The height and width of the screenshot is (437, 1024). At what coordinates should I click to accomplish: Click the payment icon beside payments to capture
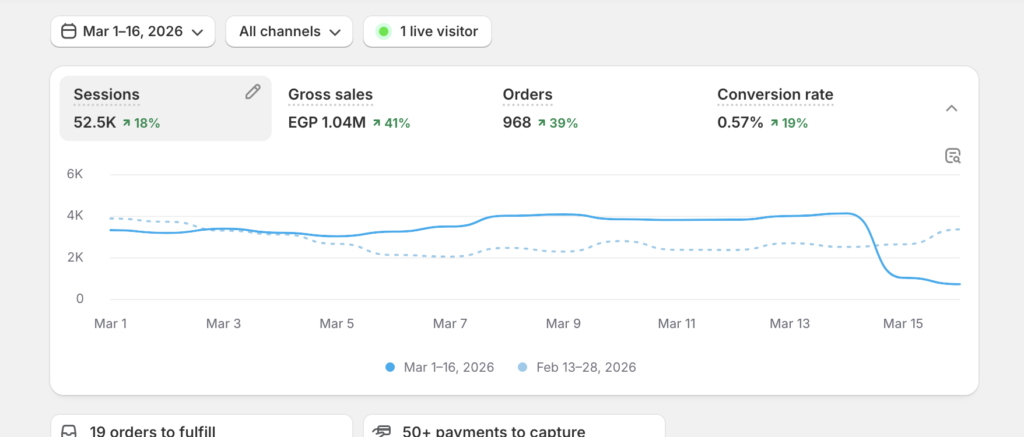tap(381, 432)
